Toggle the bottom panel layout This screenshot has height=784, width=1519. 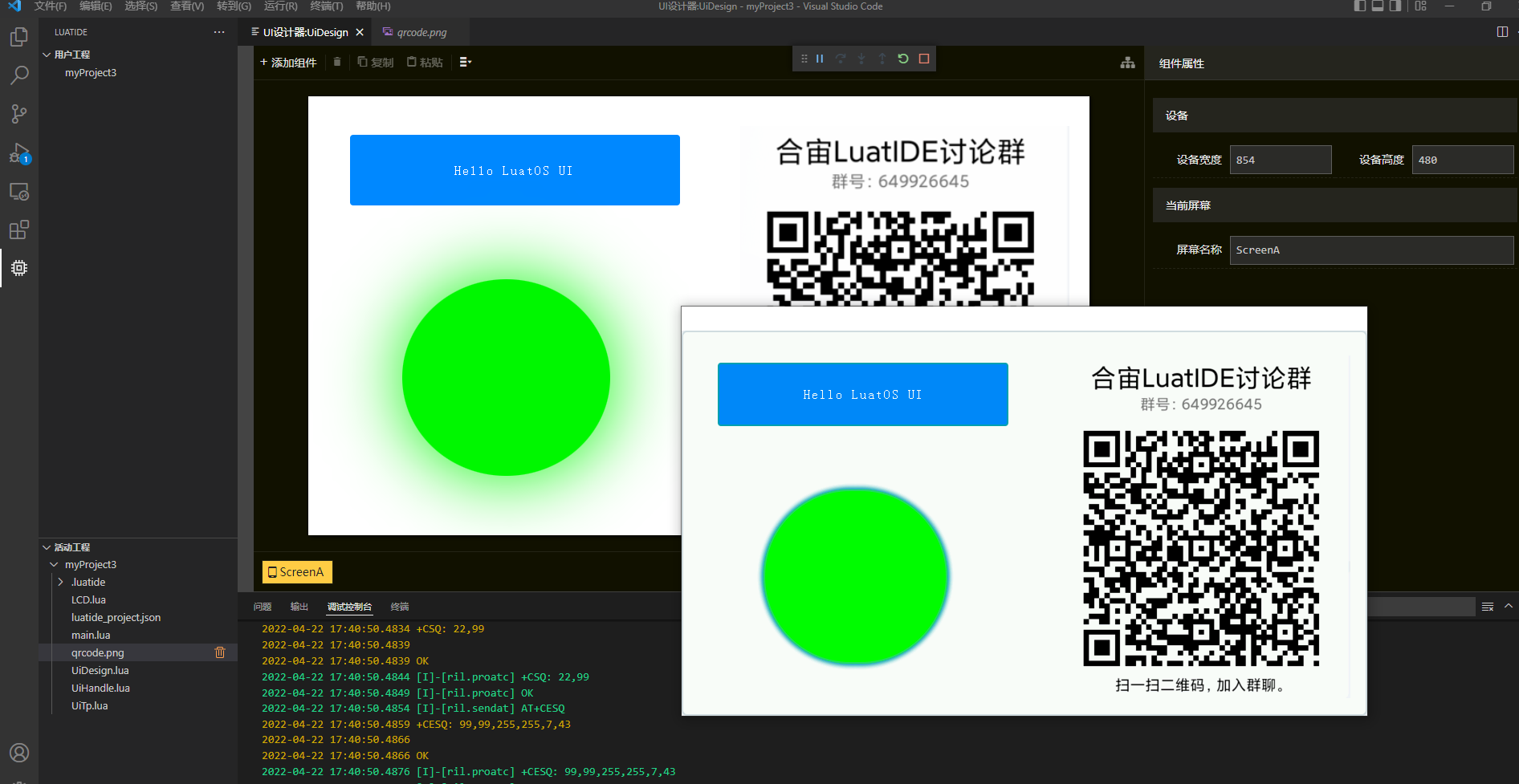pyautogui.click(x=1378, y=6)
